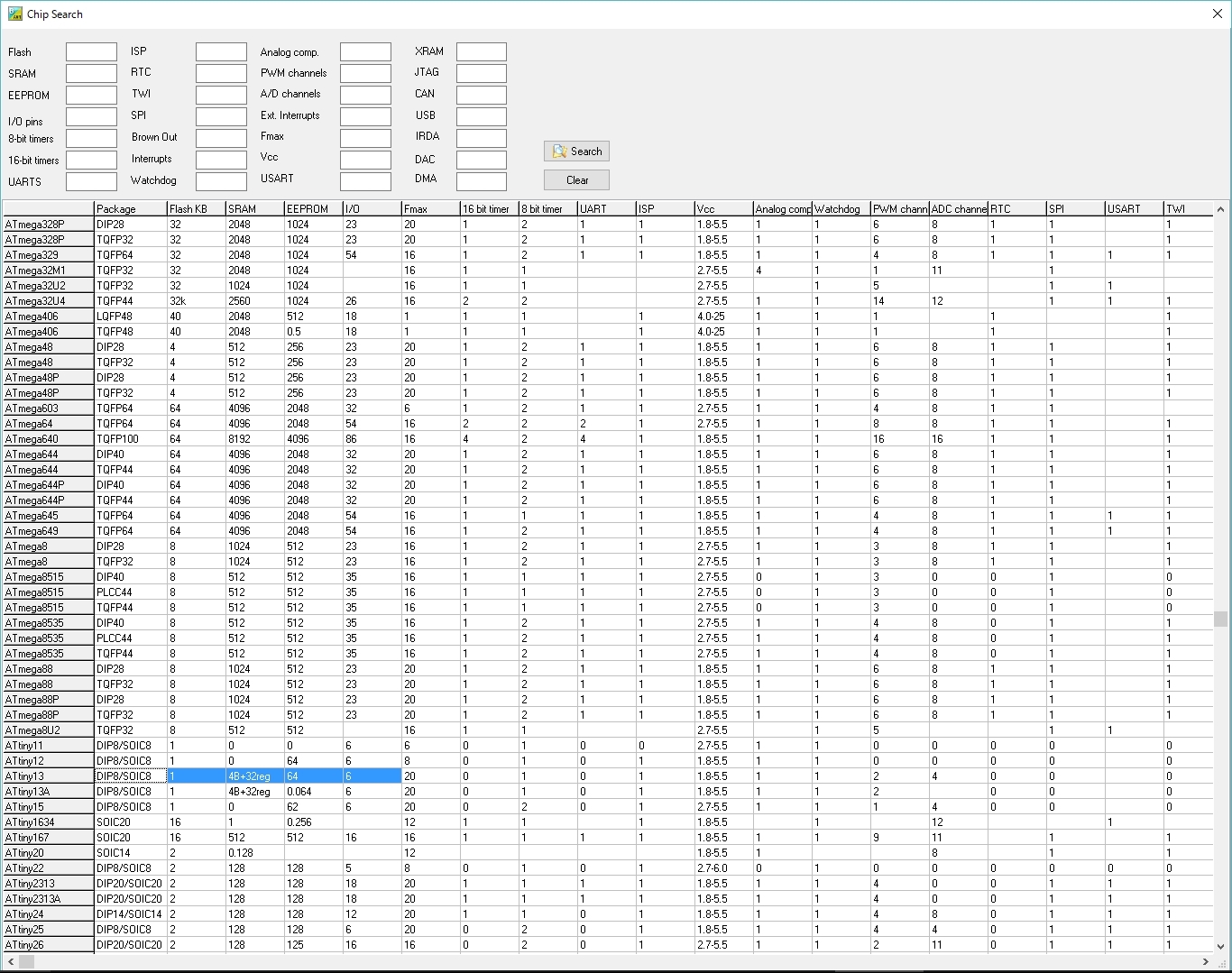Select the ATmega649 row header
The width and height of the screenshot is (1232, 973).
pos(48,531)
